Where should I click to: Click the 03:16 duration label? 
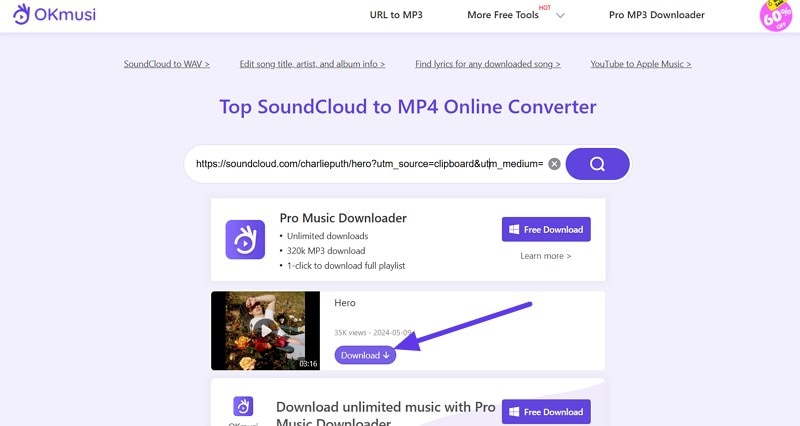coord(308,364)
